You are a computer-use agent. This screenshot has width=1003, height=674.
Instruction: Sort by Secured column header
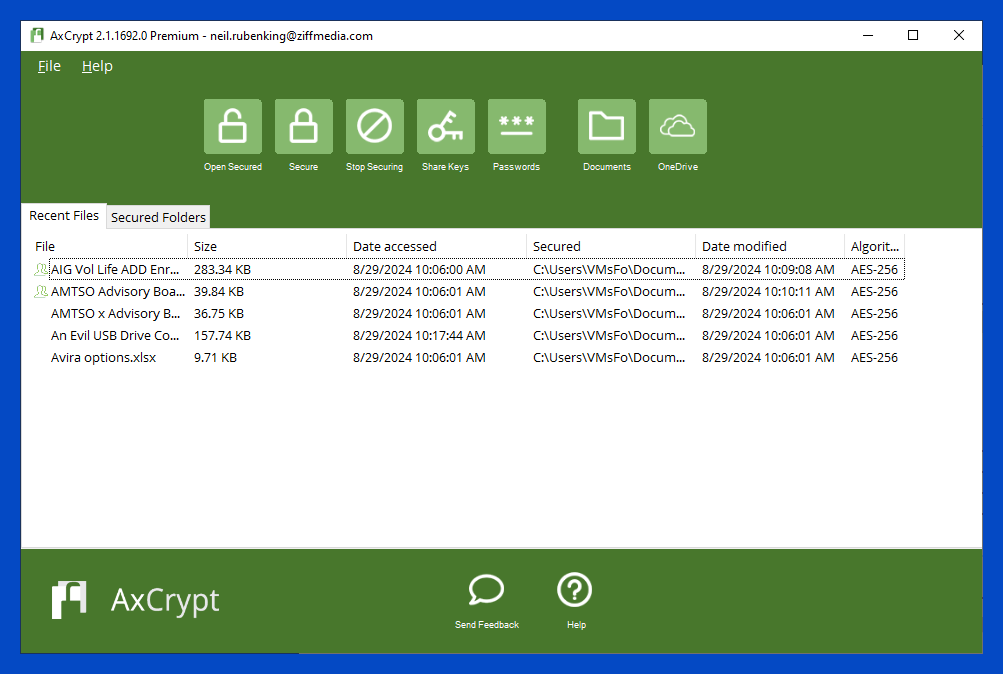point(611,246)
